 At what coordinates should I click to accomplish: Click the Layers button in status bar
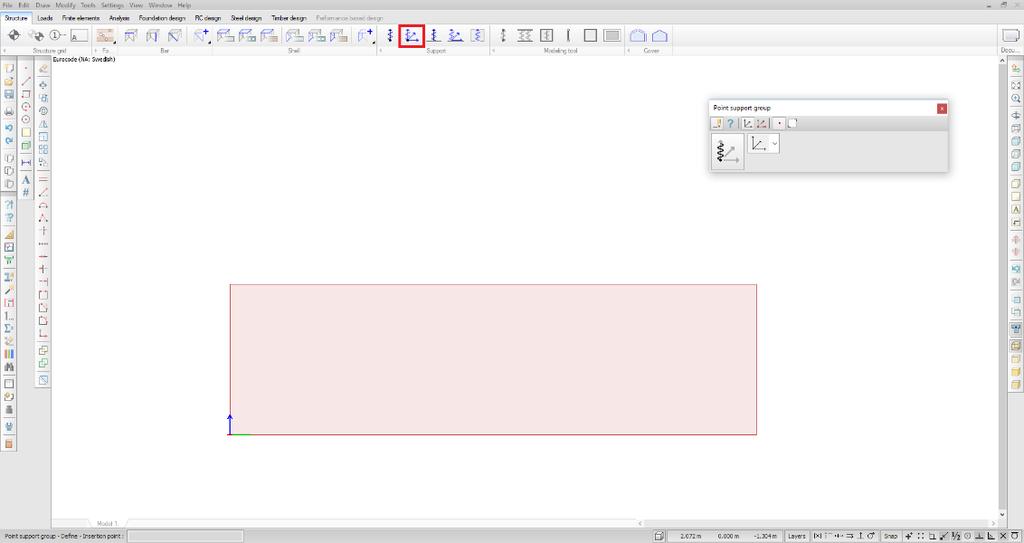(797, 536)
